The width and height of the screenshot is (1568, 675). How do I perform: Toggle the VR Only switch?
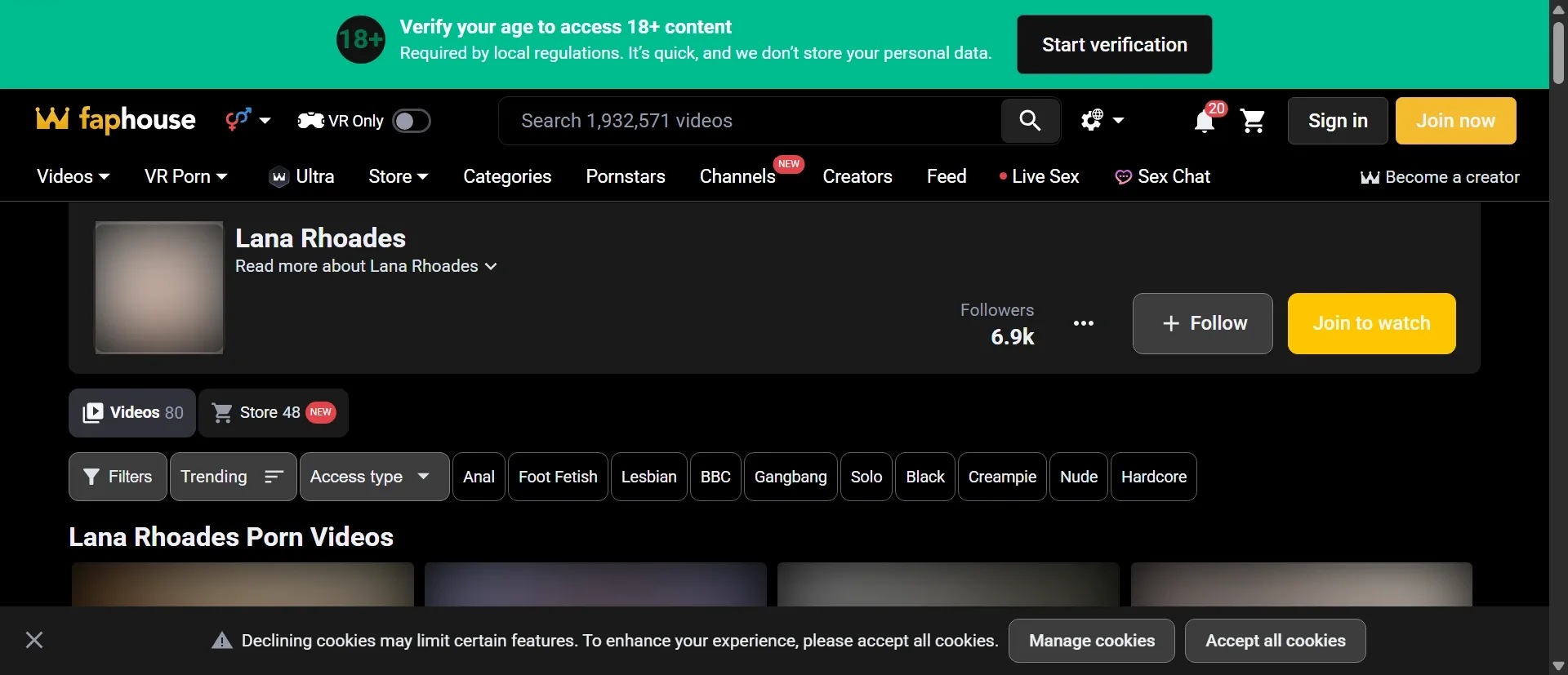(x=411, y=121)
